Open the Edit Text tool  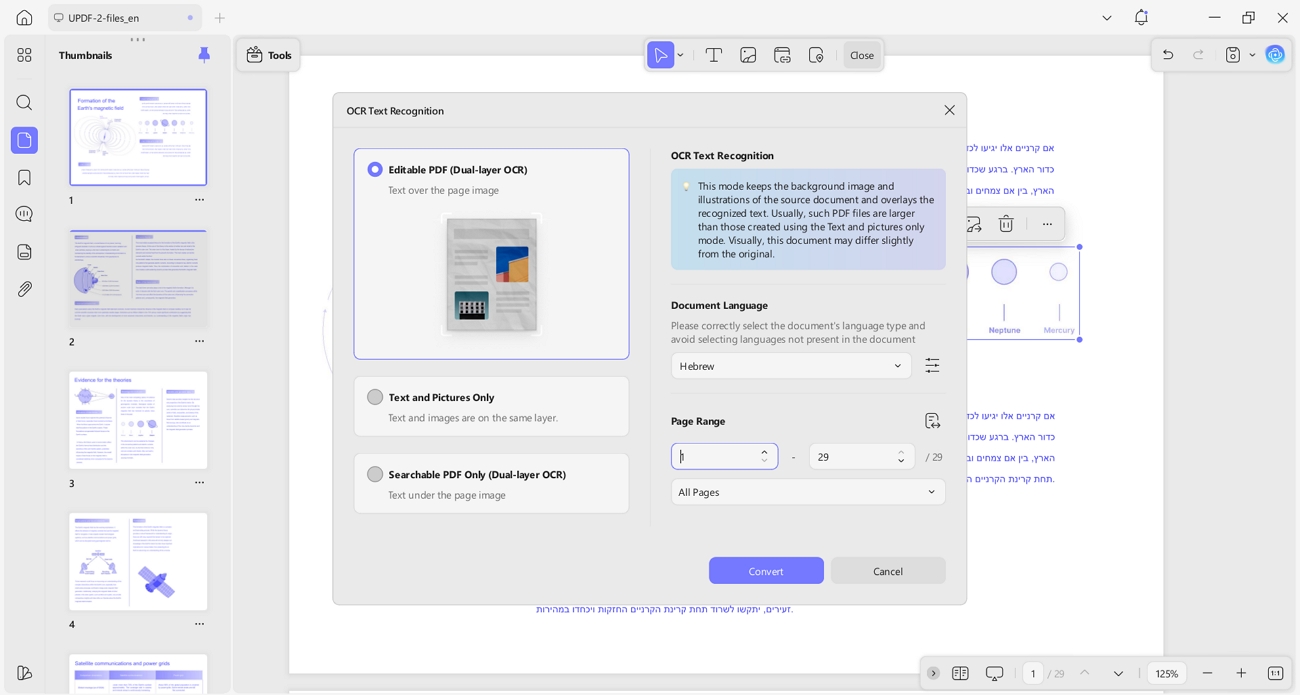coord(713,55)
